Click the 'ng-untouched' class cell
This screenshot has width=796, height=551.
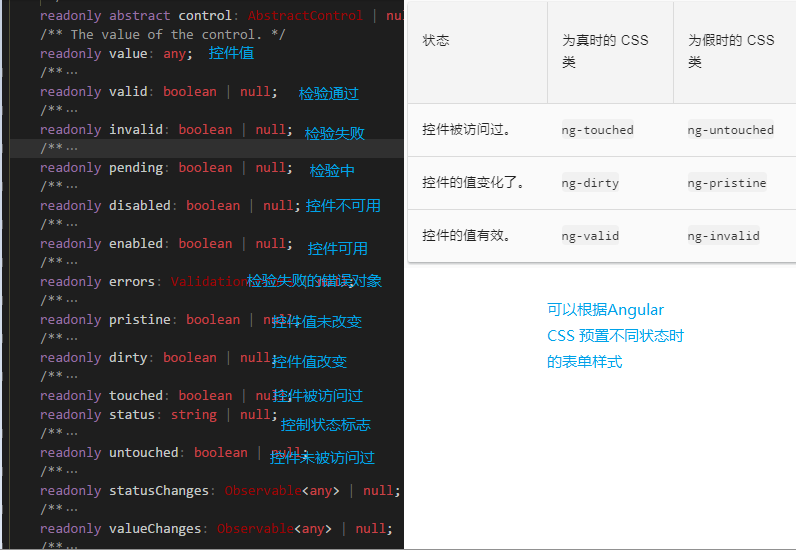(x=731, y=130)
